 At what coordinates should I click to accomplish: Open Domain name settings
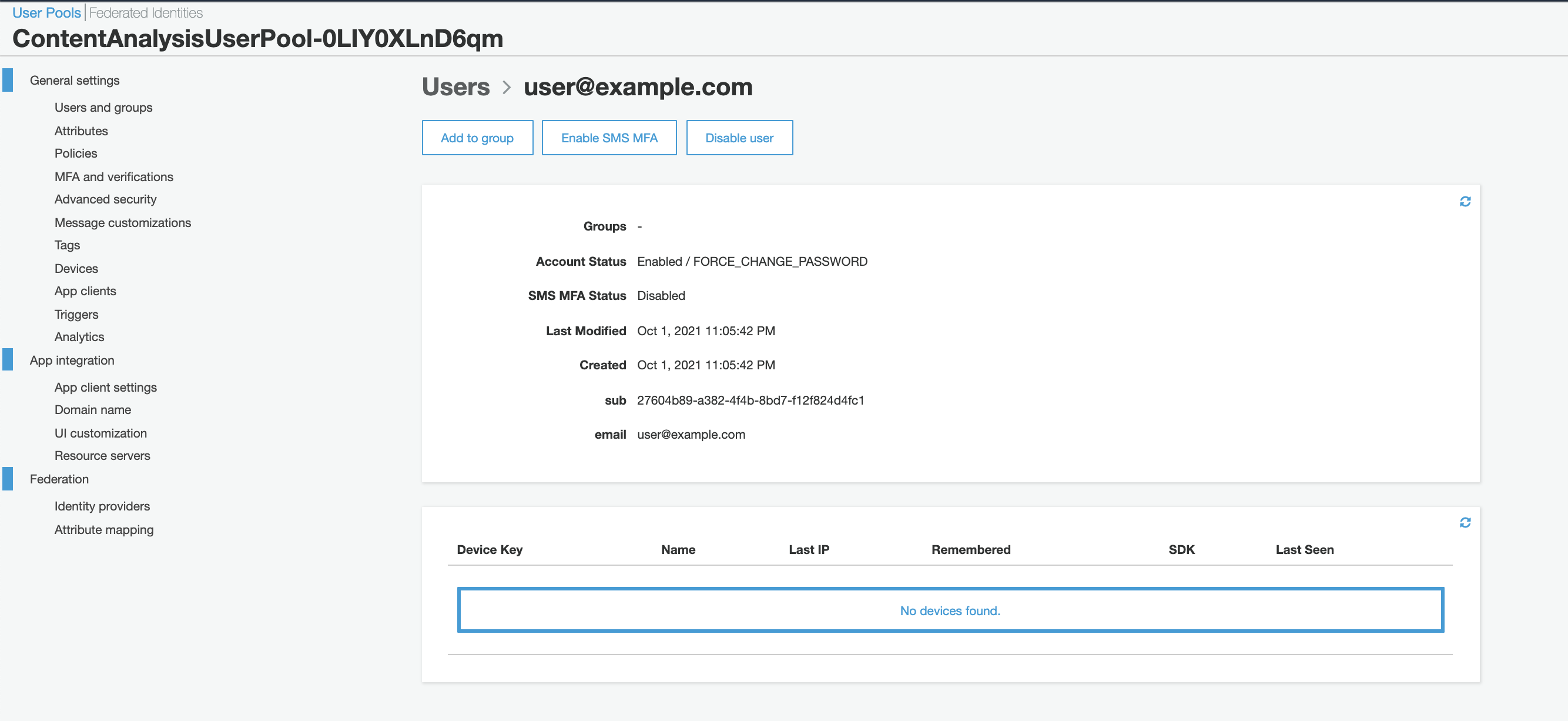[92, 410]
